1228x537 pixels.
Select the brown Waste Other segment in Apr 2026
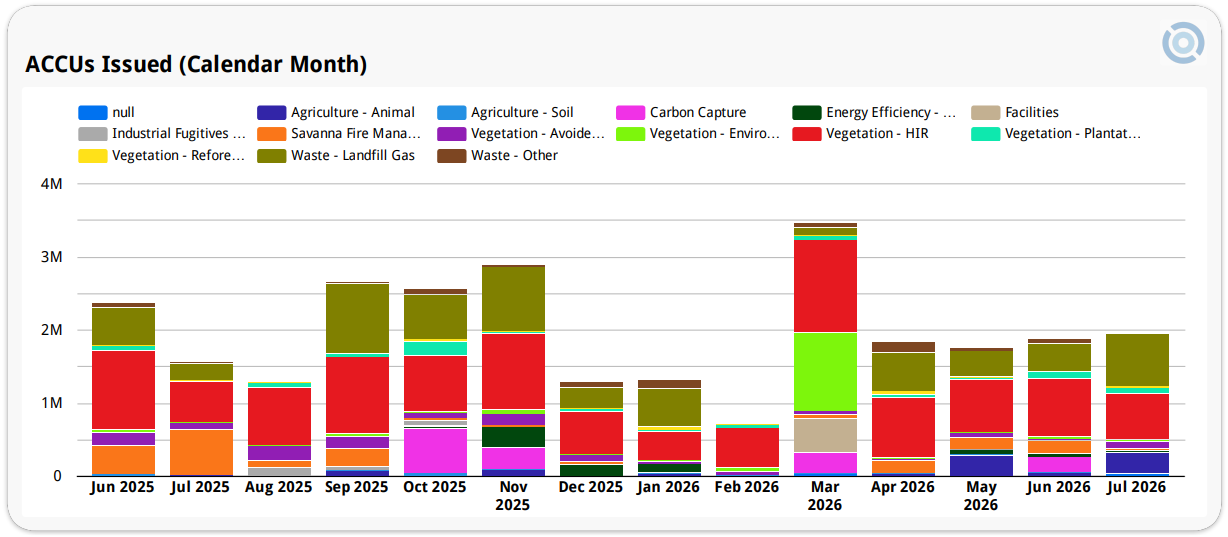click(x=903, y=347)
